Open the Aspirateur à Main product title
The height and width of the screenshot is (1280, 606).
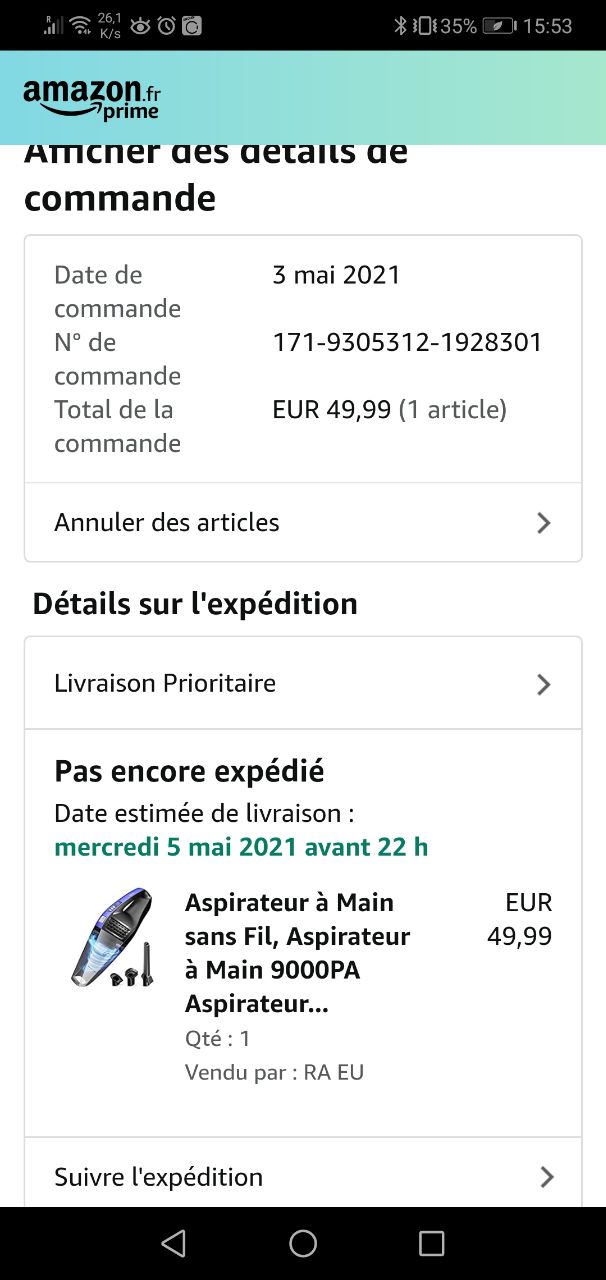pos(297,953)
